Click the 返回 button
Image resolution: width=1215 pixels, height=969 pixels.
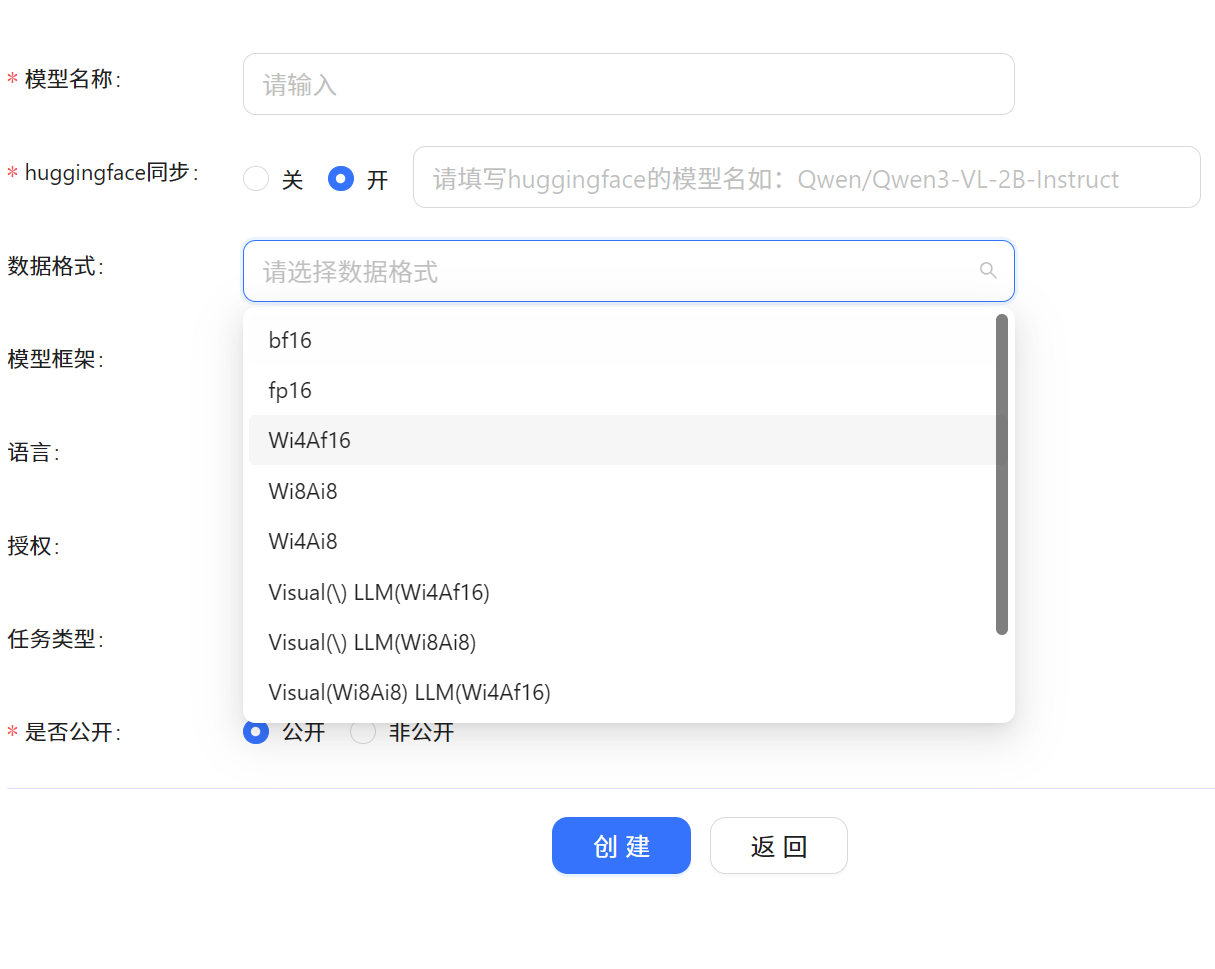click(779, 846)
